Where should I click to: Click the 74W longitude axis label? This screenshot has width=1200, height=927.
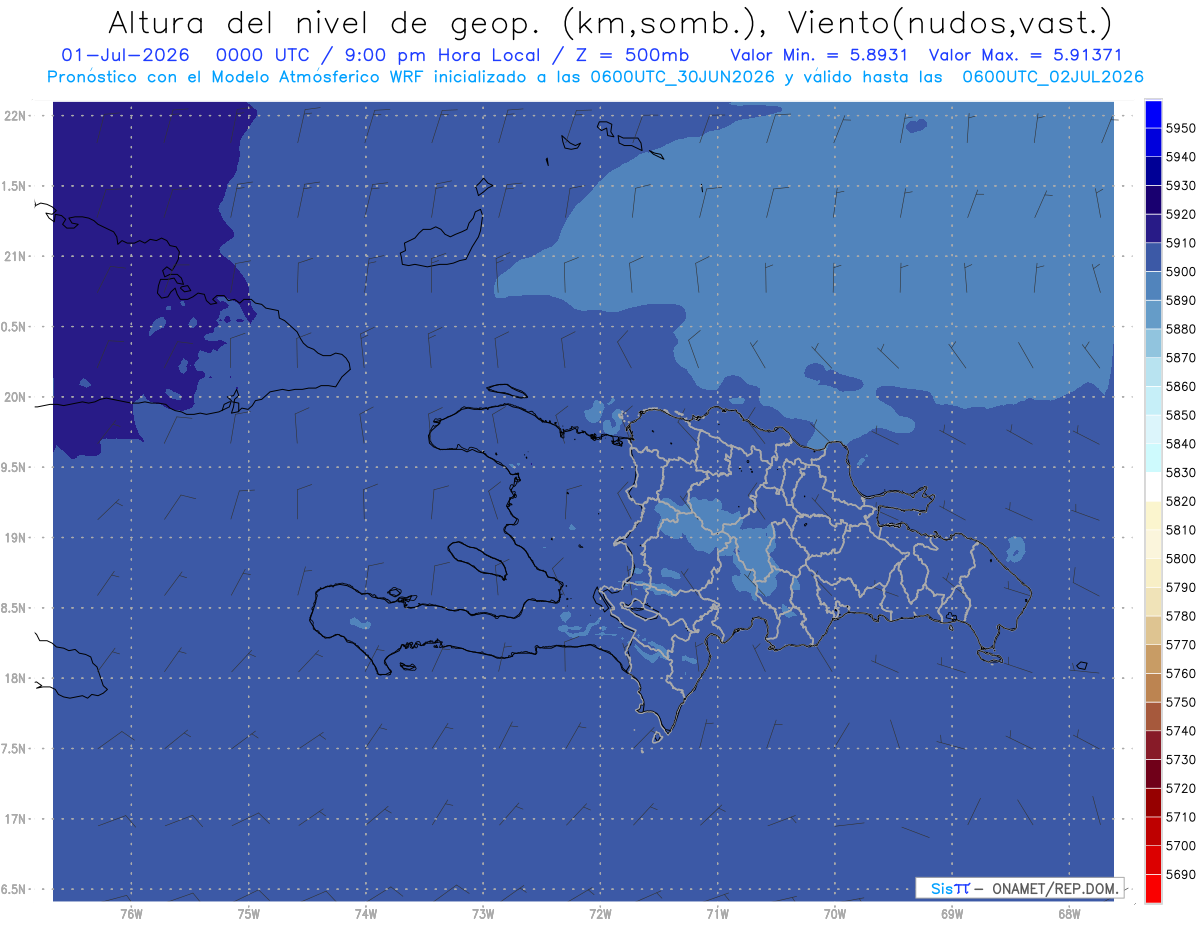tap(366, 914)
